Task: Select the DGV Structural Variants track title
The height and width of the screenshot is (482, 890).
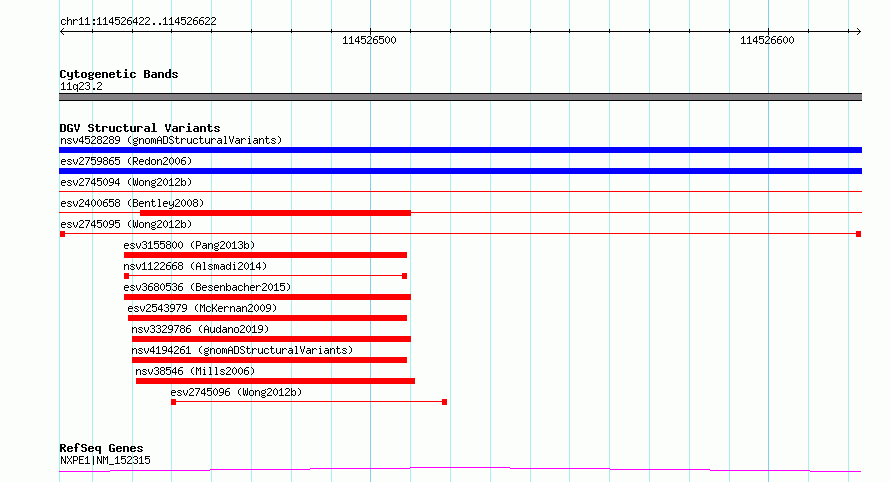Action: (140, 128)
